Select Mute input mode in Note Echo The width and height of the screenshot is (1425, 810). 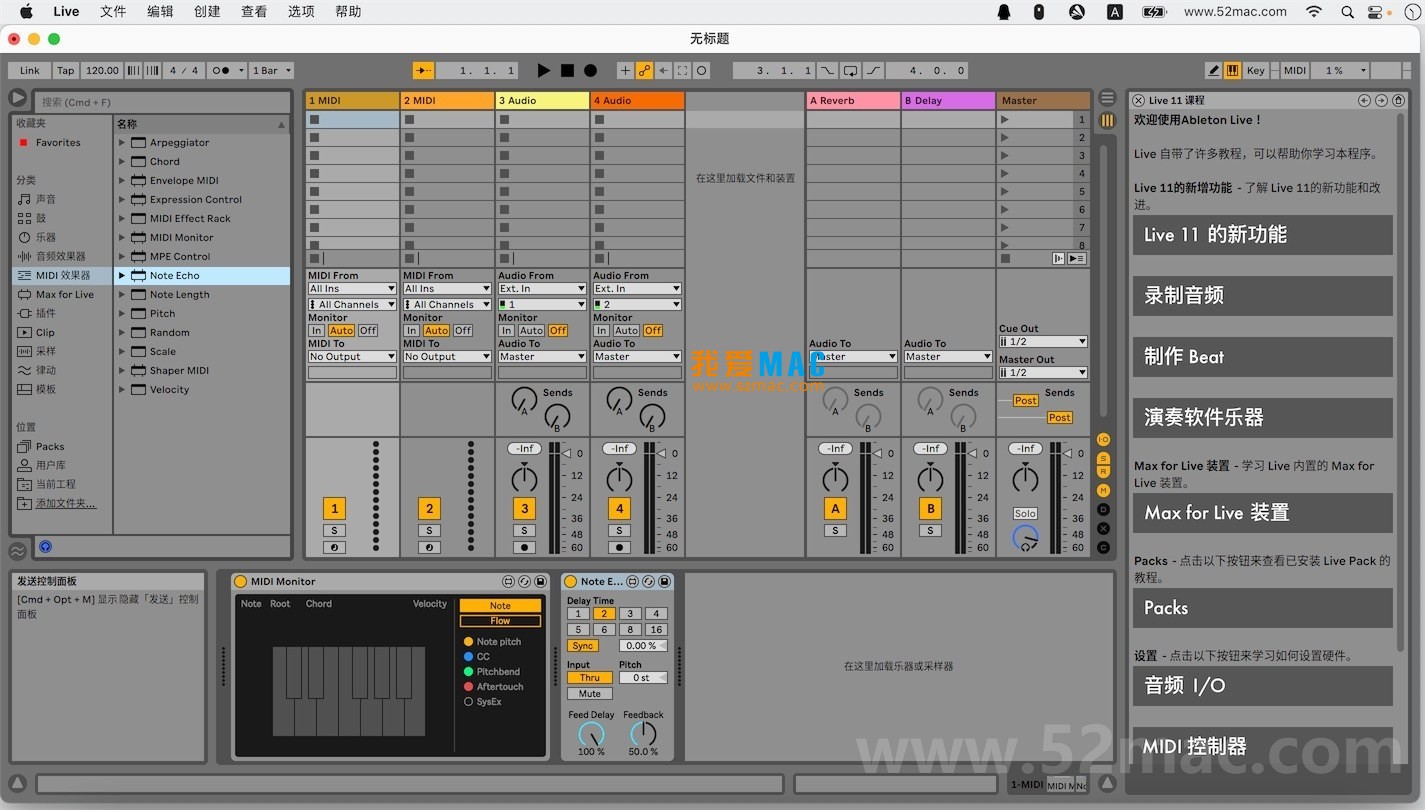pyautogui.click(x=590, y=693)
